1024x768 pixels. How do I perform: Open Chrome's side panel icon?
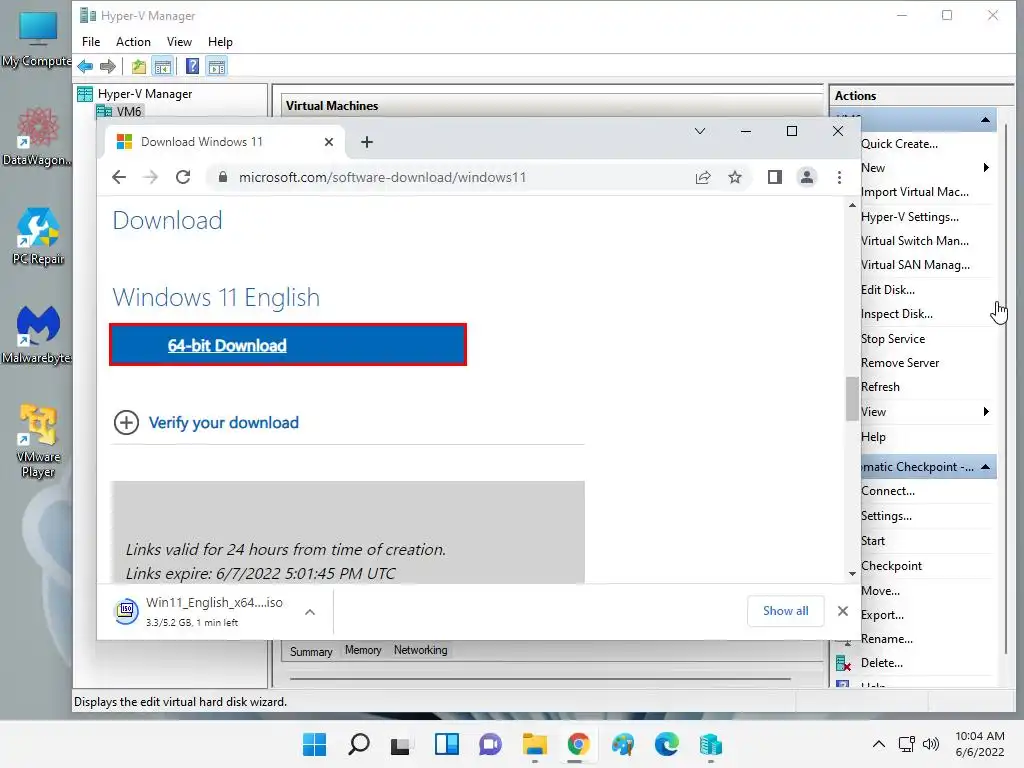(x=775, y=177)
